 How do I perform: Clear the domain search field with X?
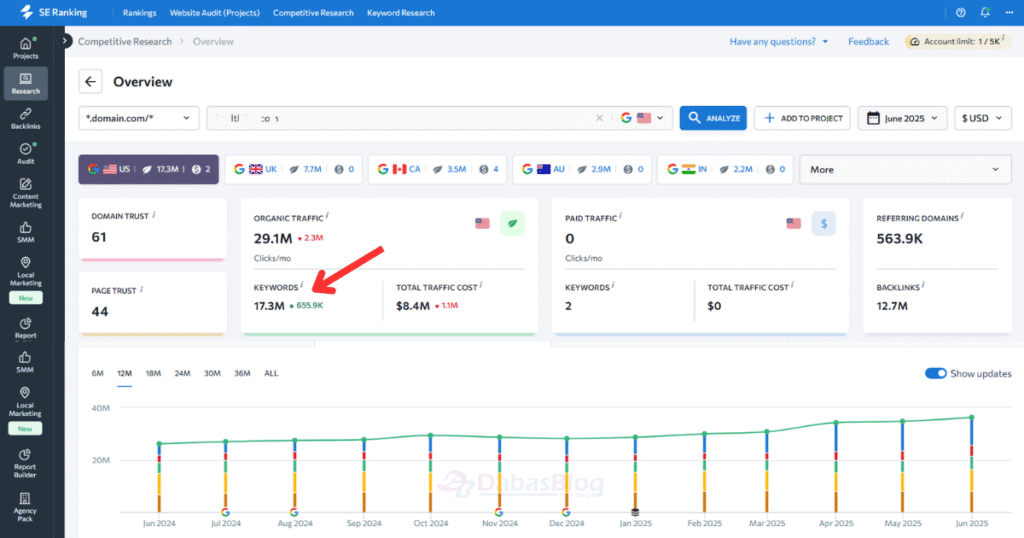pos(599,118)
